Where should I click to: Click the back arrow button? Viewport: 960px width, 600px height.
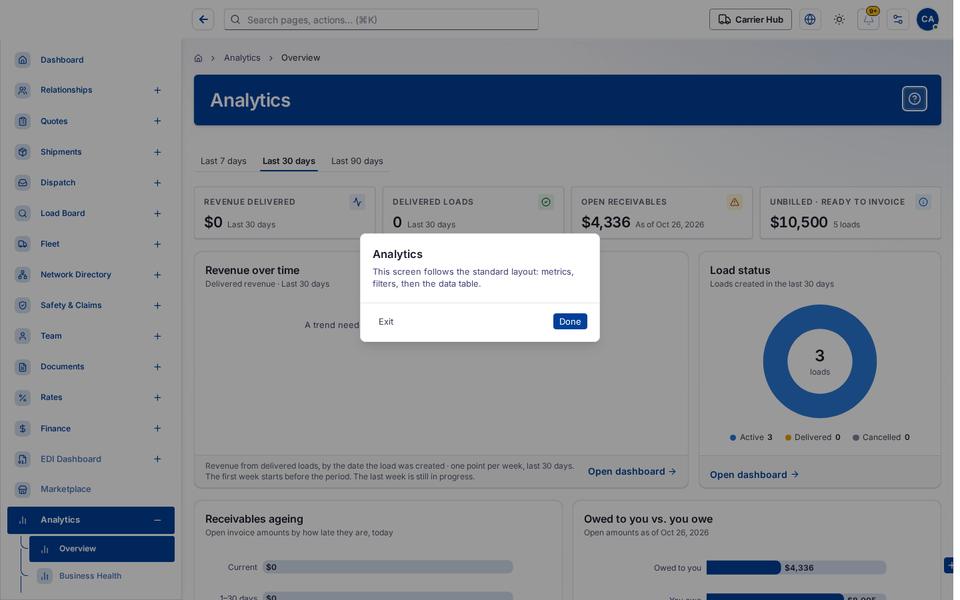coord(203,20)
